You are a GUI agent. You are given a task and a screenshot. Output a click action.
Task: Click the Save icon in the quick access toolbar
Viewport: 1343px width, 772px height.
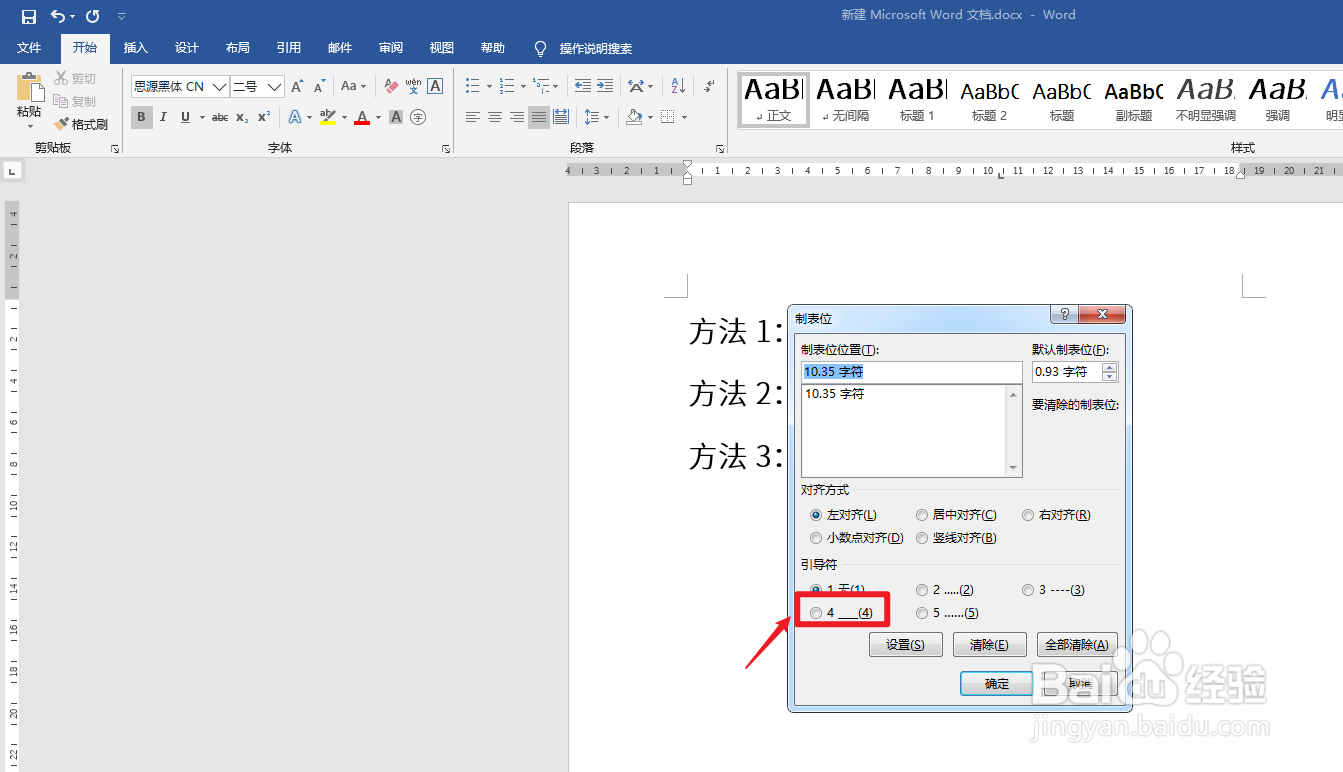tap(29, 16)
